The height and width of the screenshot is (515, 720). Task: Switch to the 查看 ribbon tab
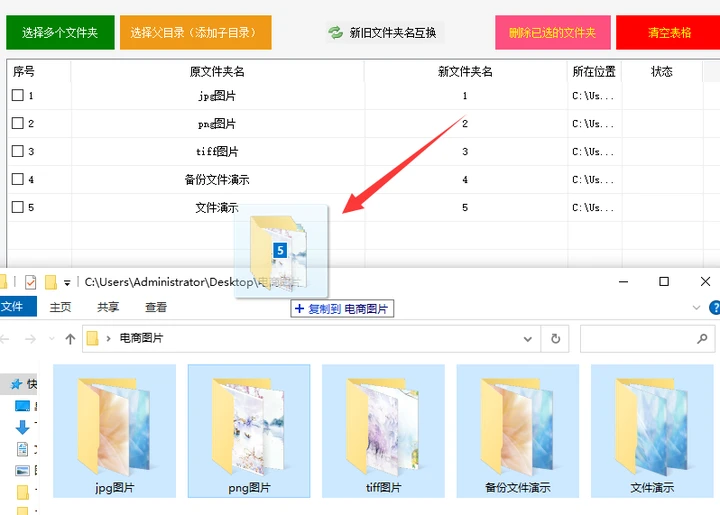pos(156,307)
